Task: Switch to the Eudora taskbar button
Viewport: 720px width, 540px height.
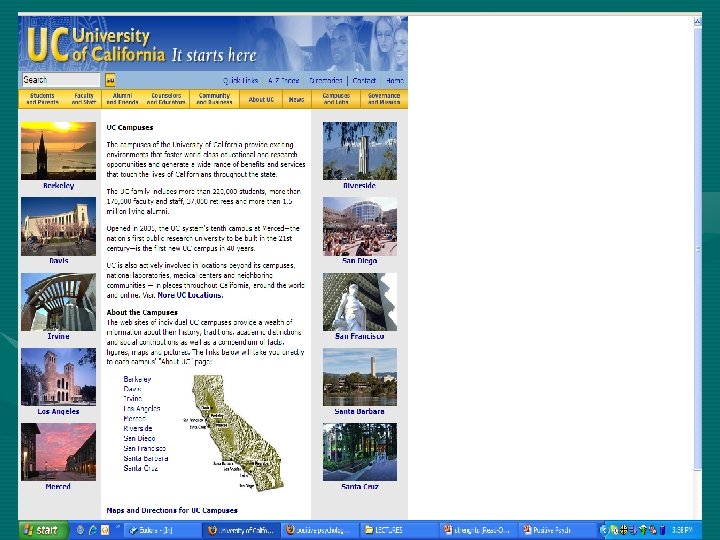Action: (162, 530)
